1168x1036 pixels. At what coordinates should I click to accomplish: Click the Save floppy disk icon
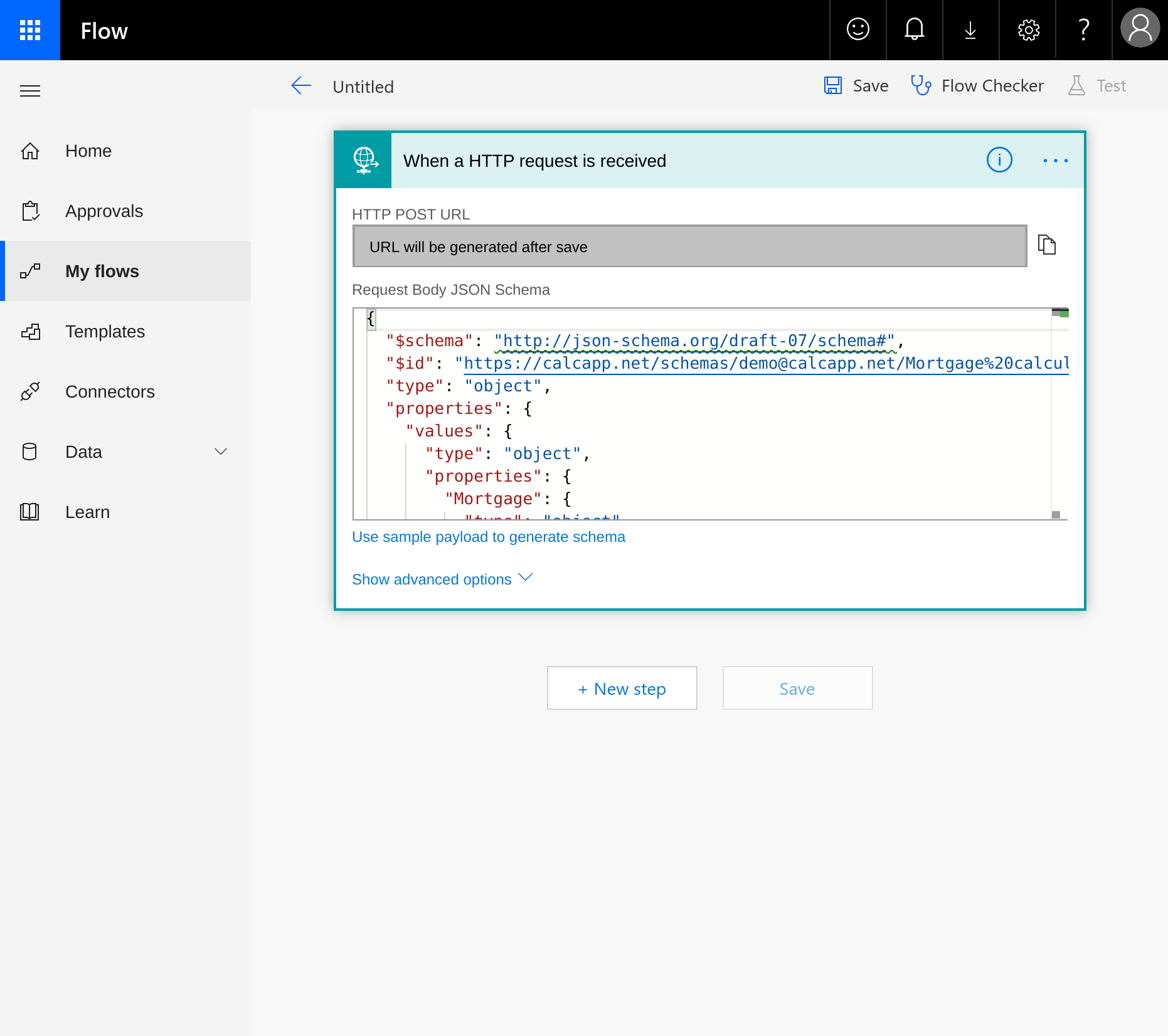(833, 85)
